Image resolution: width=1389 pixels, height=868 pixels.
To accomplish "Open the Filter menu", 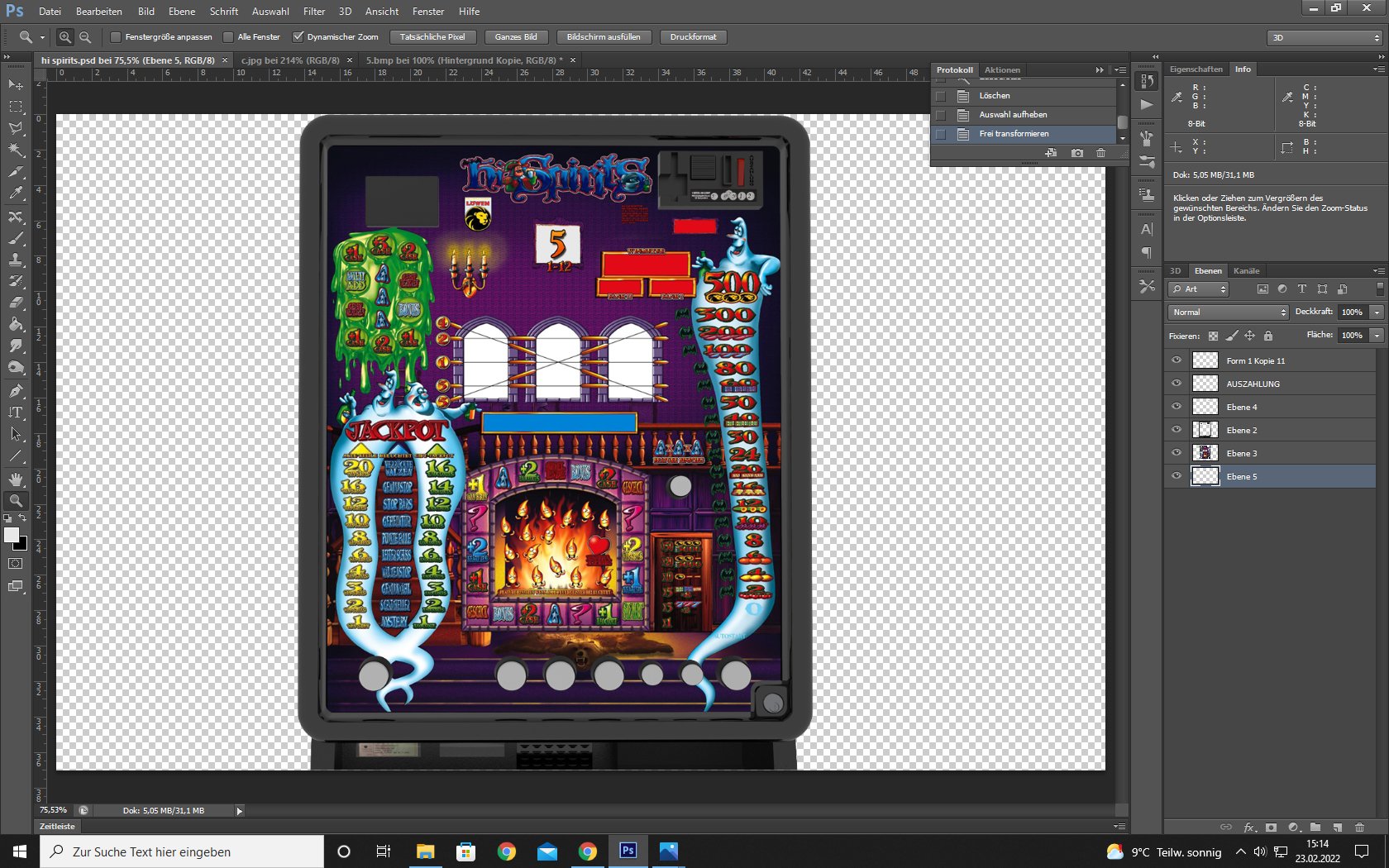I will [314, 12].
